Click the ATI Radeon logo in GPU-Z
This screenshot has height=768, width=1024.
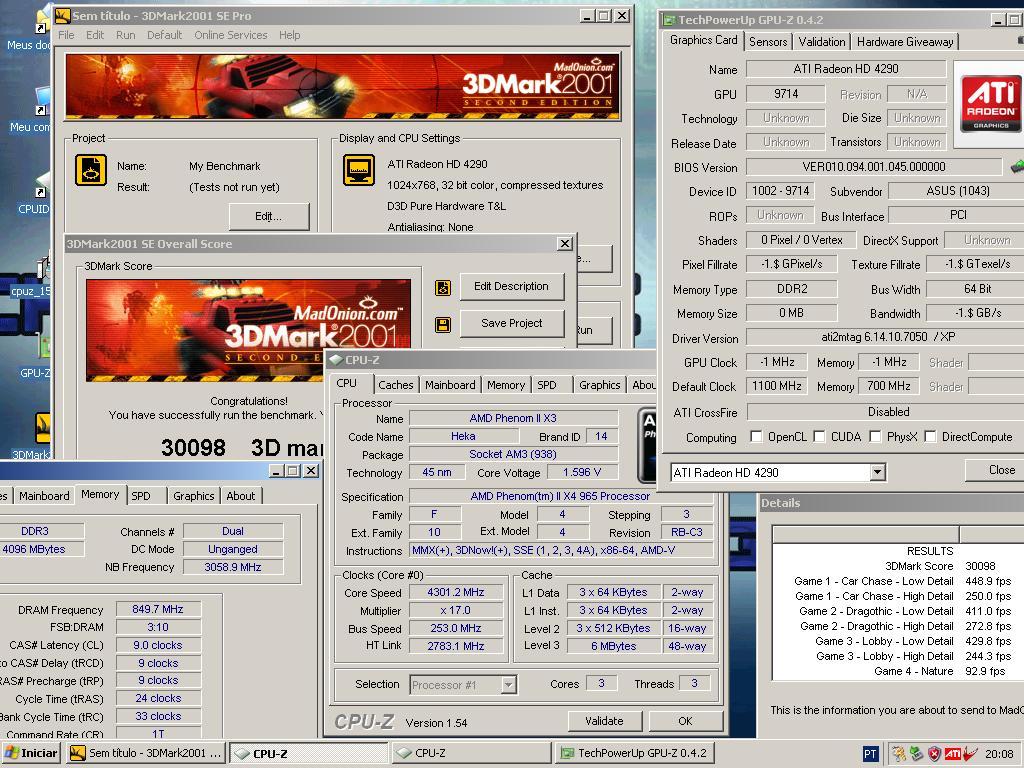pos(990,104)
